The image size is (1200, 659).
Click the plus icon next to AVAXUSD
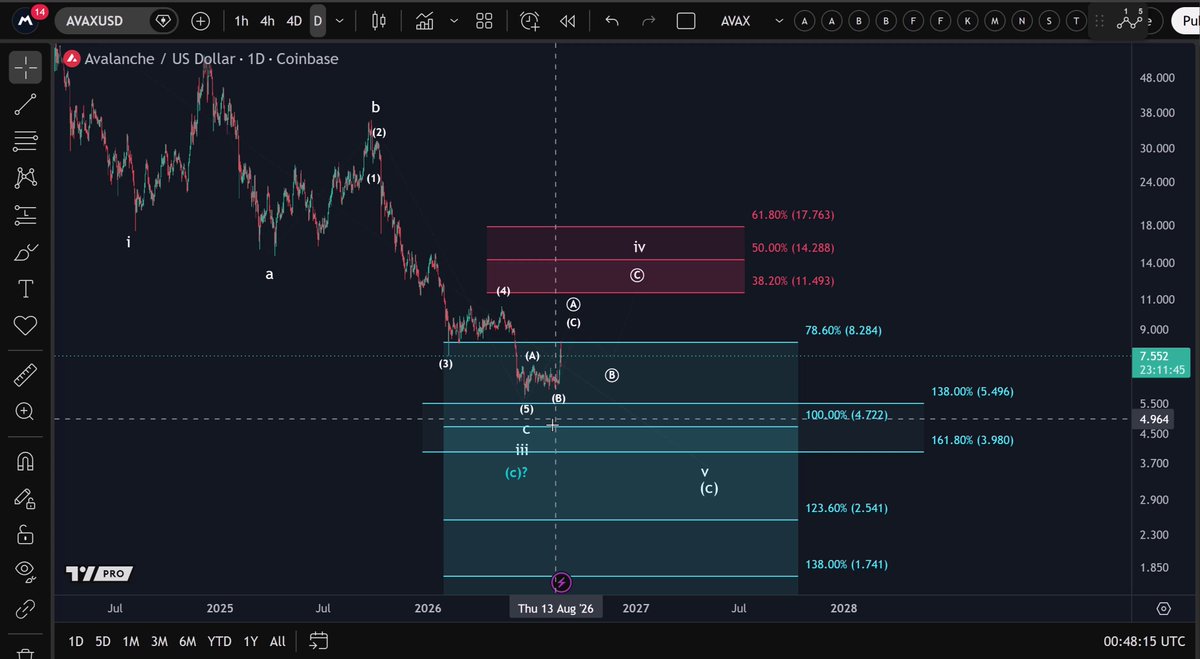[x=200, y=21]
